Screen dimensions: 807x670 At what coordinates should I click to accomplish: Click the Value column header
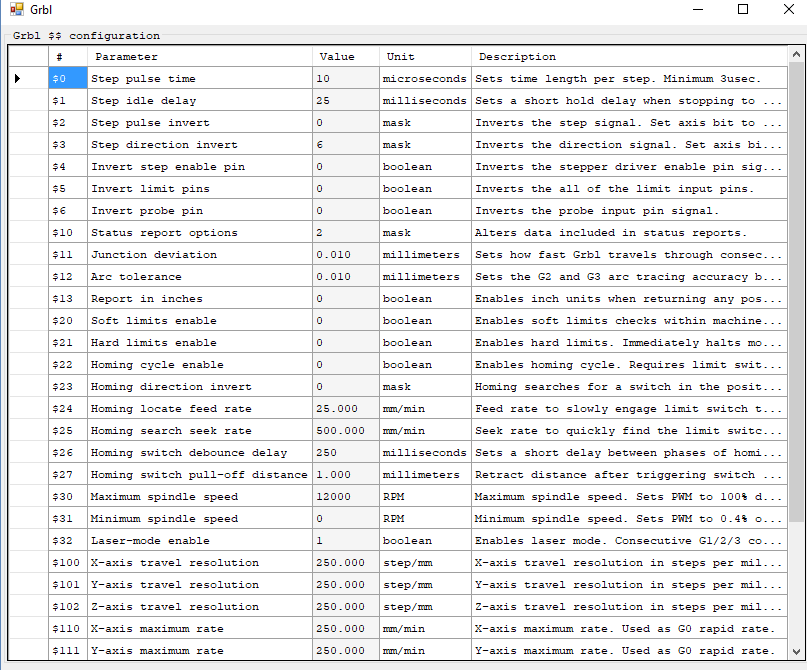coord(346,57)
